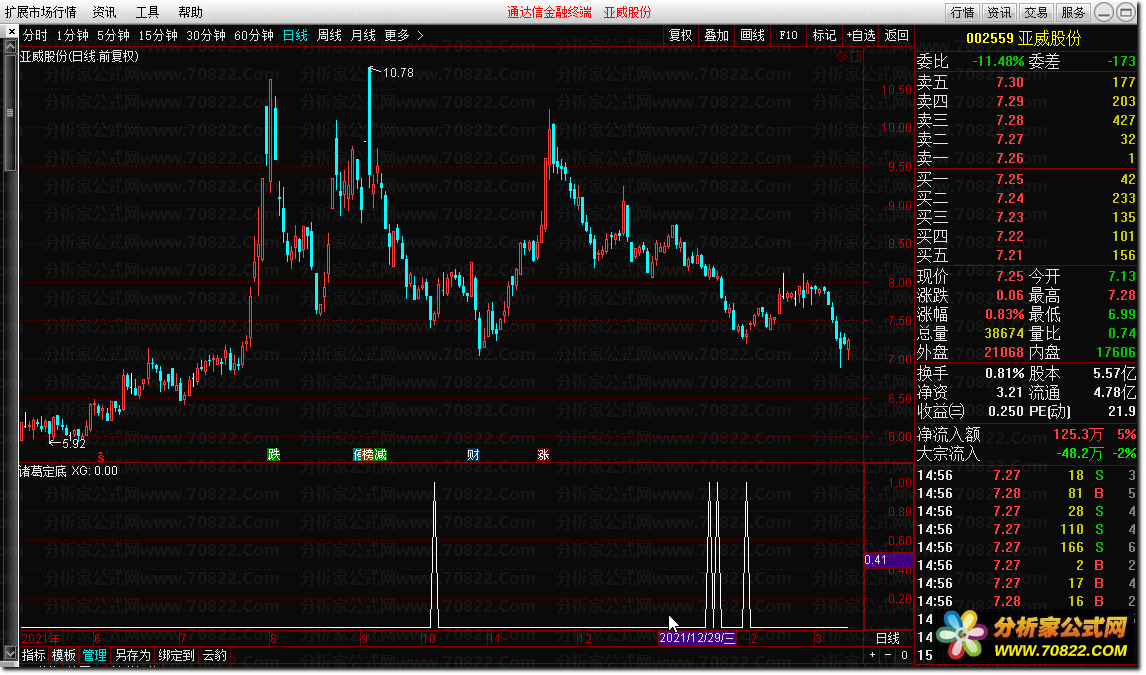Screen dimensions: 1146x675
Task: Click the 亚威股份(日线.前复权) chart title
Action: [x=78, y=56]
